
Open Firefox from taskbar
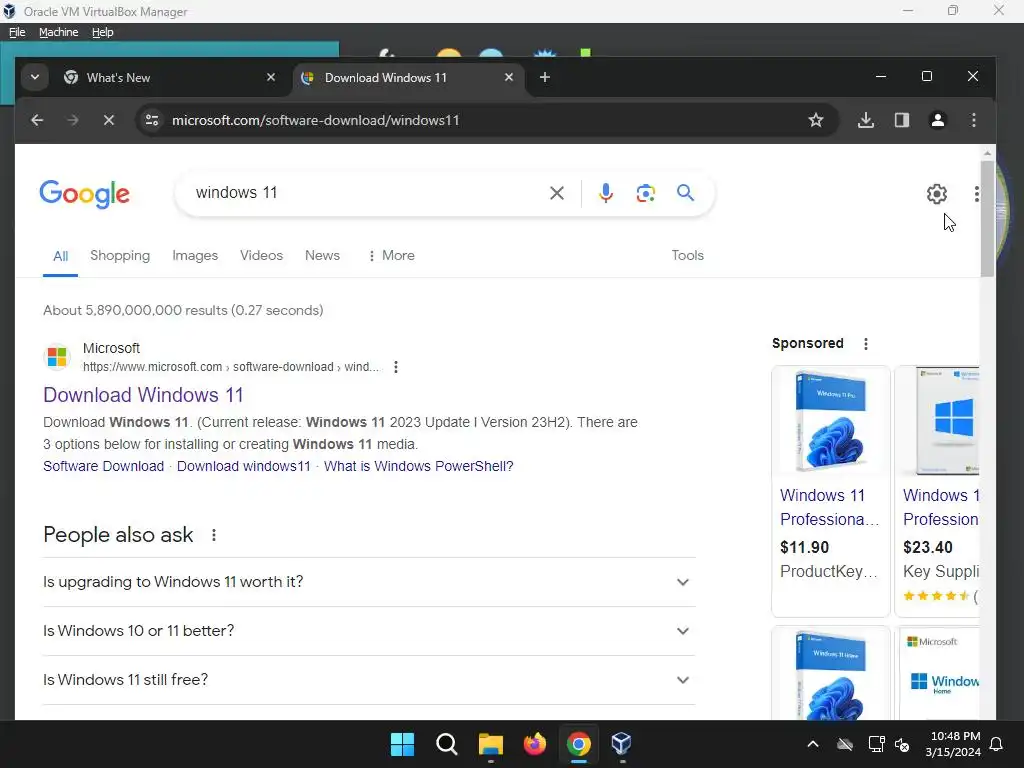[x=535, y=744]
